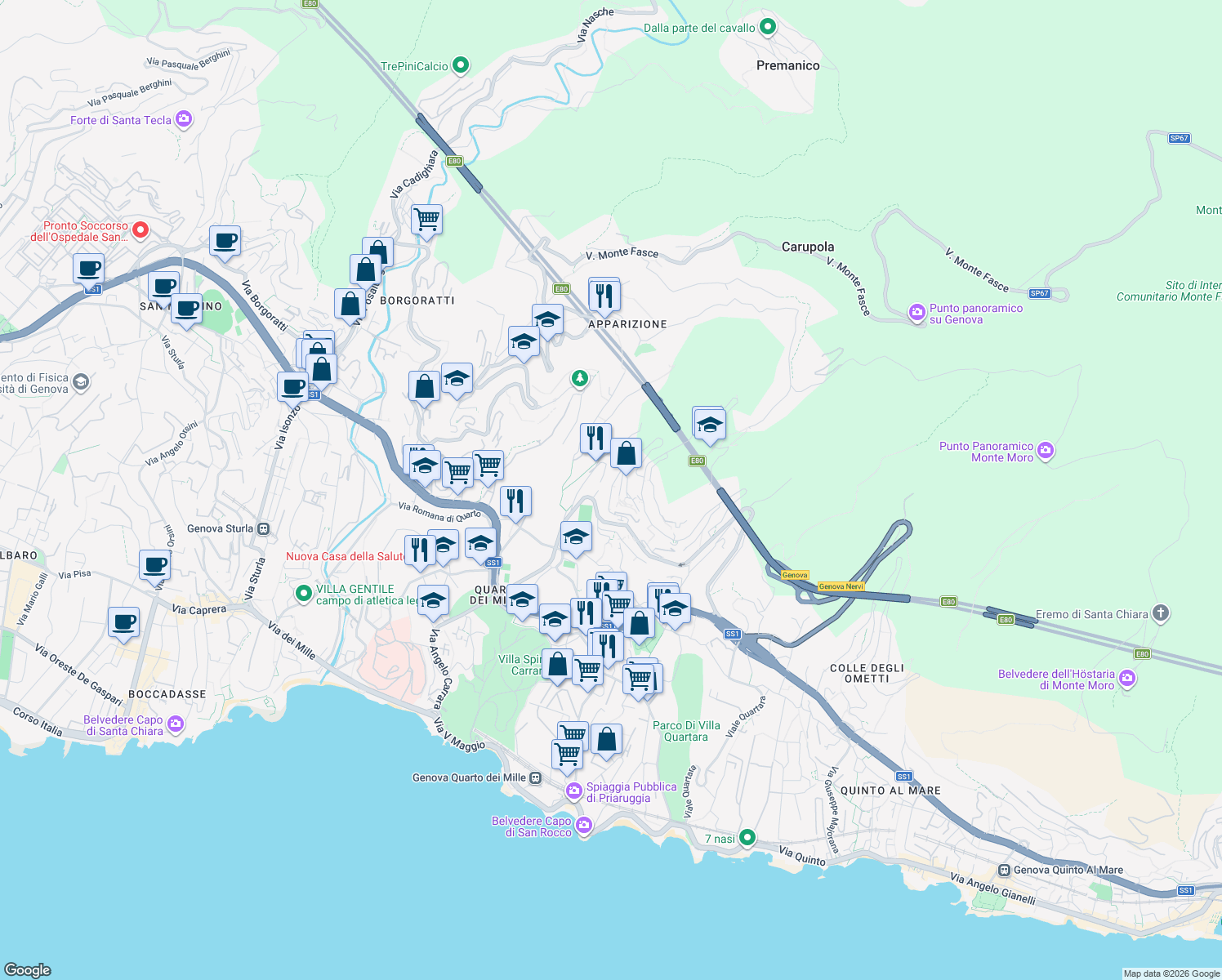Image resolution: width=1222 pixels, height=980 pixels.
Task: Open the Forte di Santa Tecla purple marker
Action: tap(183, 120)
